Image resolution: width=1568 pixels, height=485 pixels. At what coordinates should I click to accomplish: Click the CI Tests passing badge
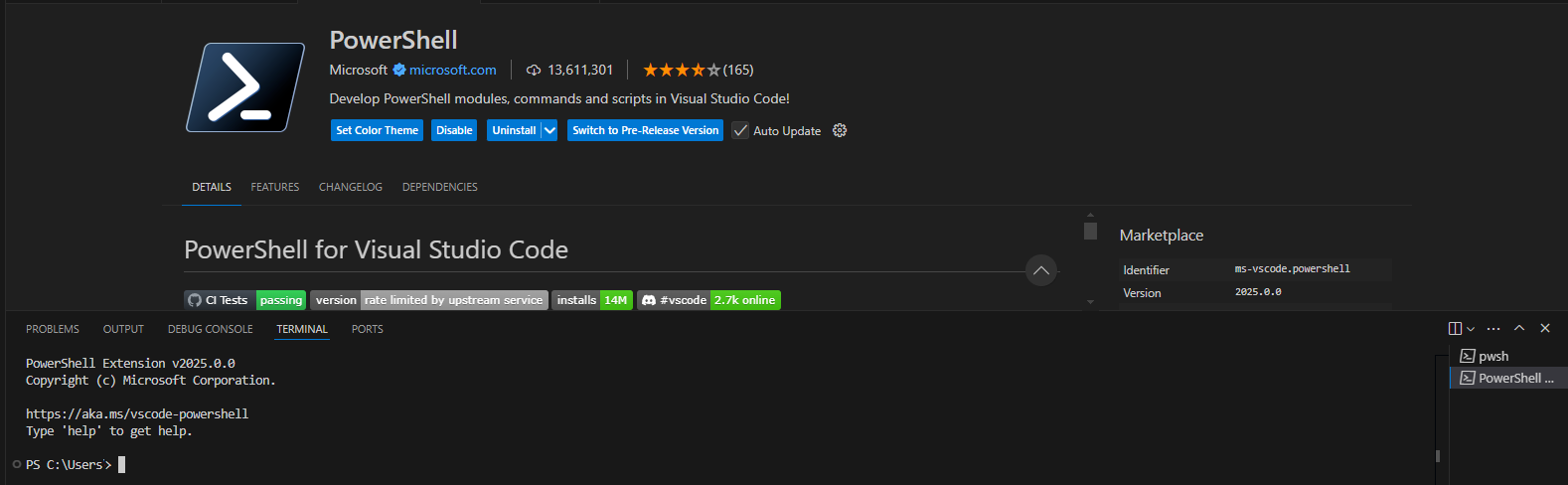click(x=244, y=300)
